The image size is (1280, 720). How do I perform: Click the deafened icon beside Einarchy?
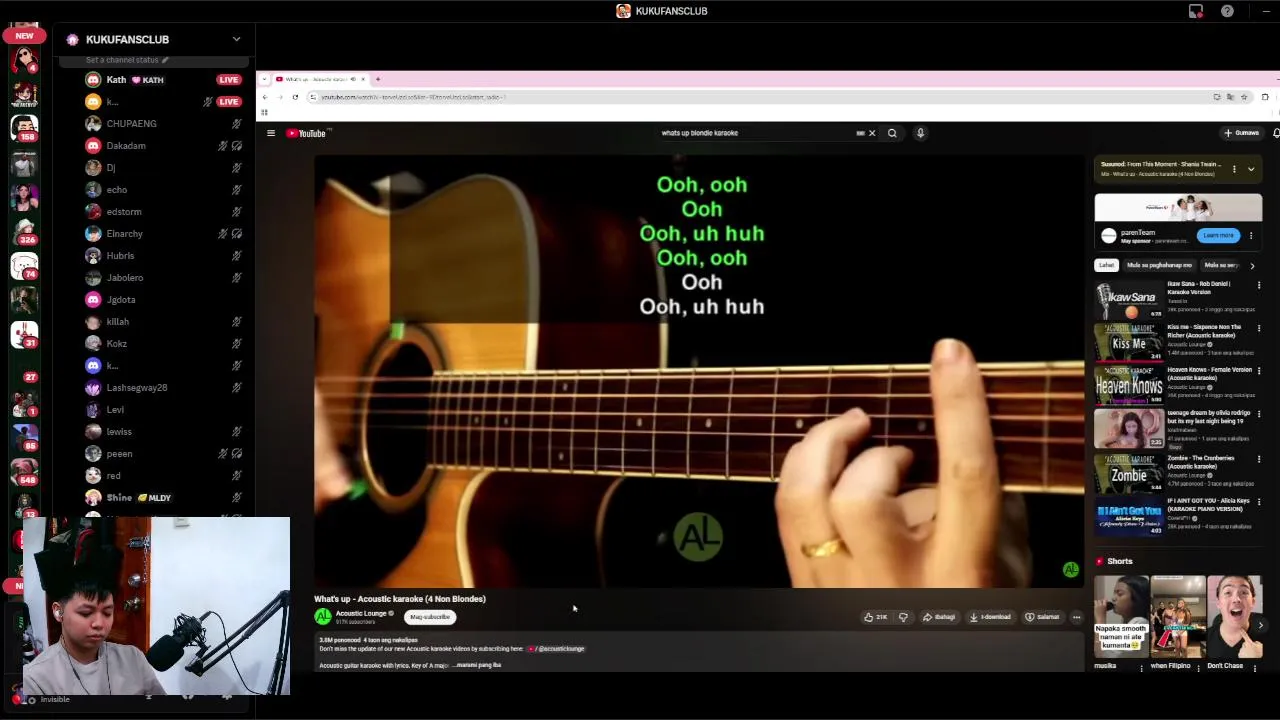pos(236,234)
